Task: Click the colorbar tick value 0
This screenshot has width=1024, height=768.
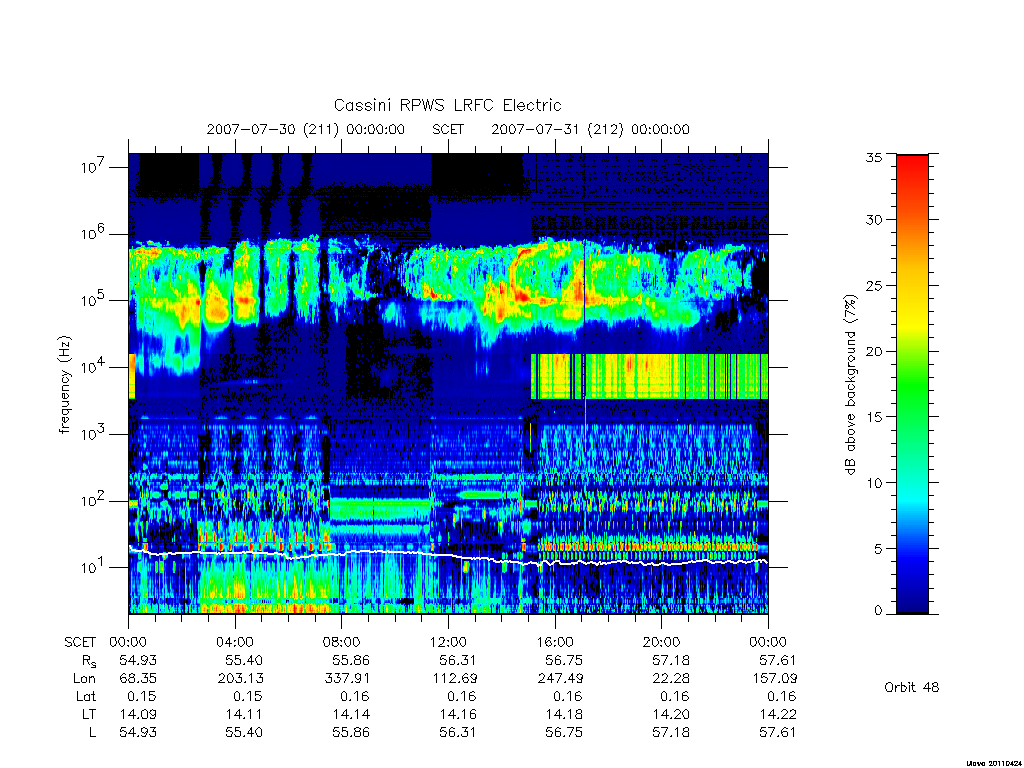Action: coord(878,611)
